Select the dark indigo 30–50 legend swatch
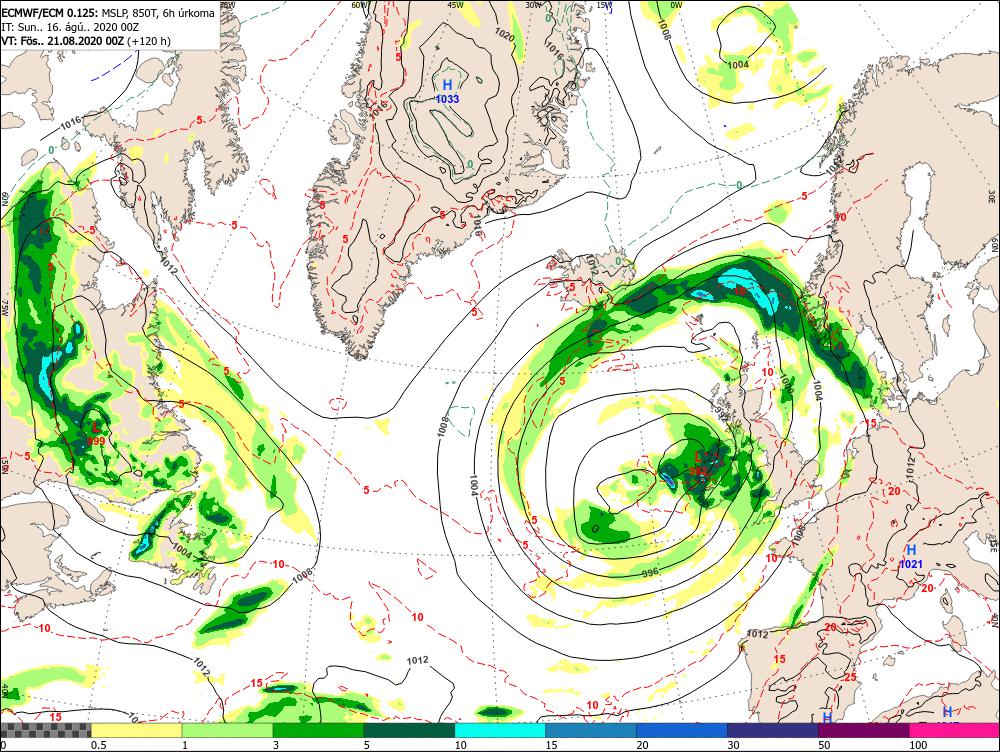 [x=772, y=730]
